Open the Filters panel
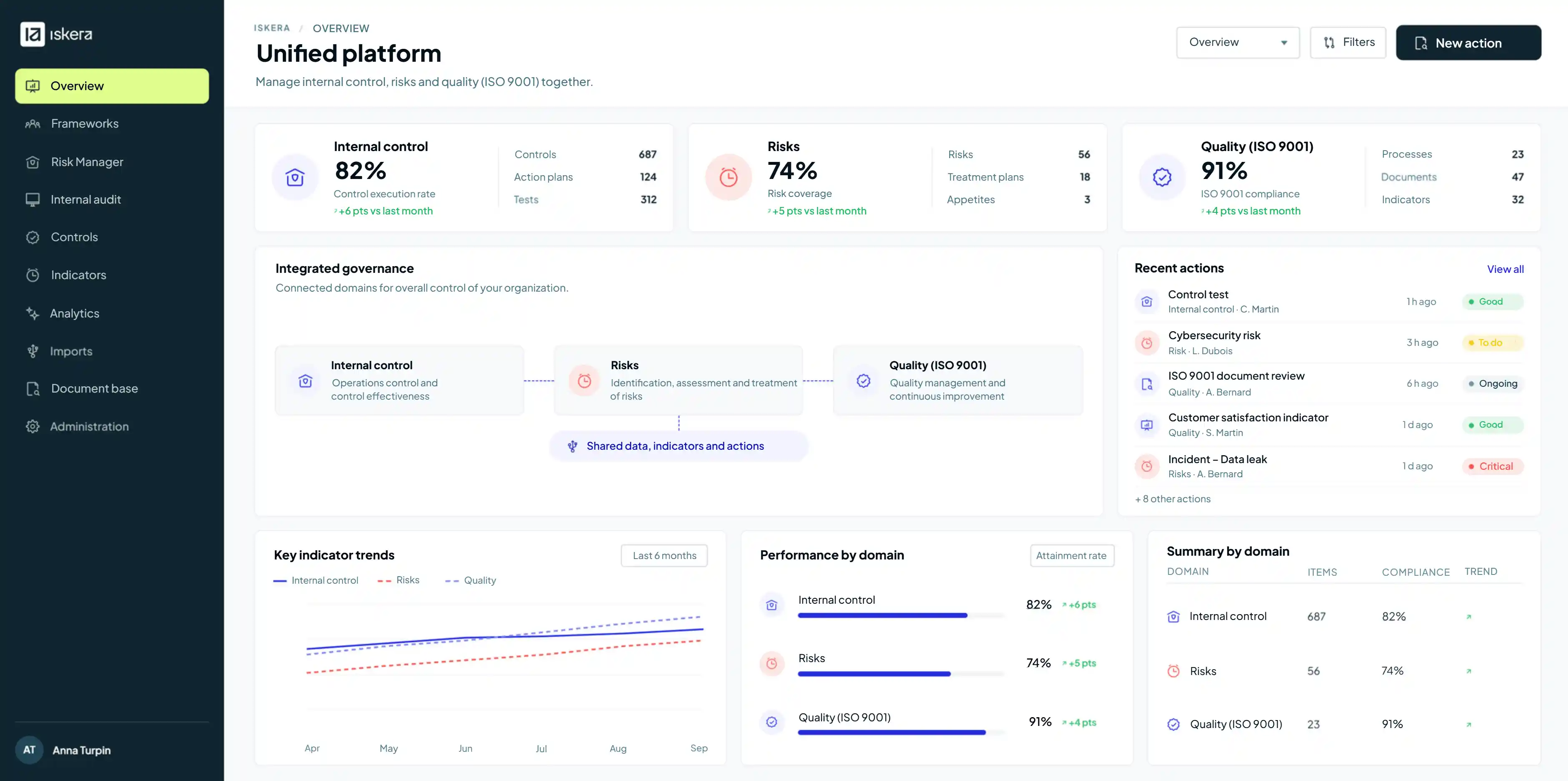Screen dimensions: 1568x781 coord(1348,43)
